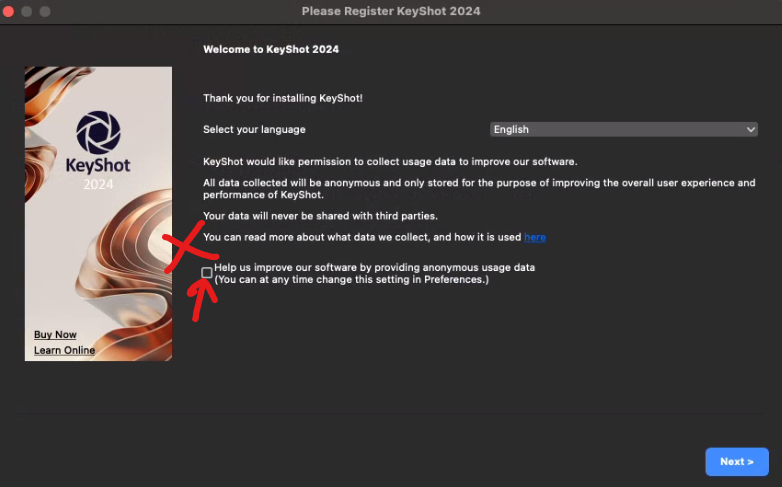Click the KeyShot aperture logo icon
This screenshot has width=782, height=487.
[98, 132]
